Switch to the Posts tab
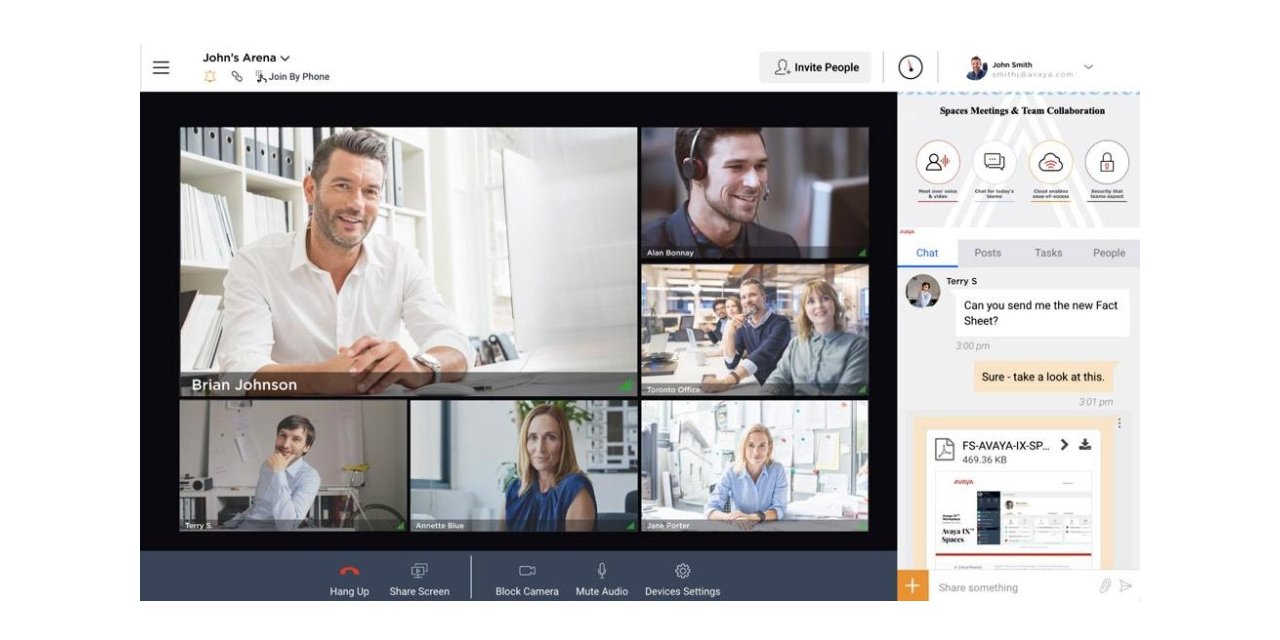Screen dimensions: 1280x640 click(987, 253)
